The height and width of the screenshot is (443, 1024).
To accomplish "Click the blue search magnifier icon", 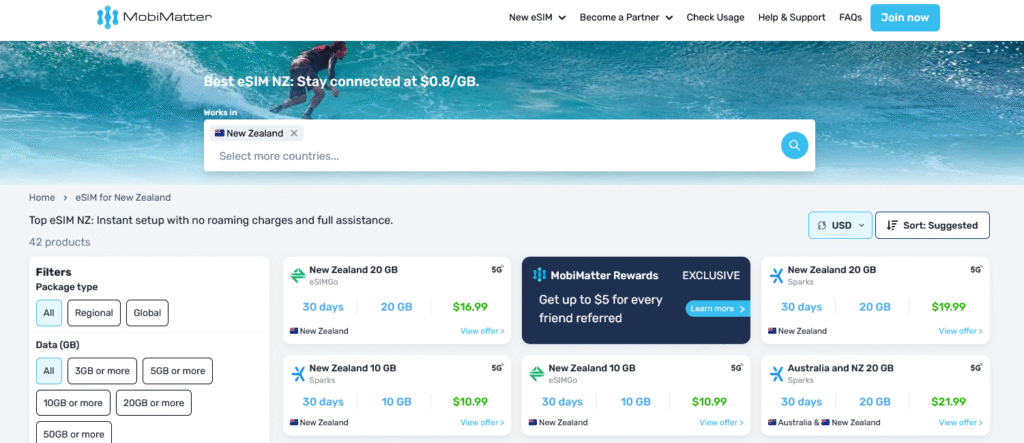I will (x=794, y=146).
